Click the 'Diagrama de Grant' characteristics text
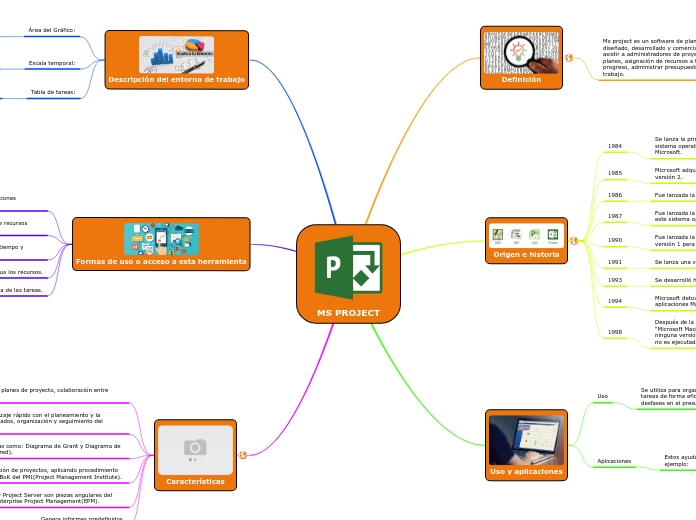Image resolution: width=696 pixels, height=520 pixels. click(60, 449)
